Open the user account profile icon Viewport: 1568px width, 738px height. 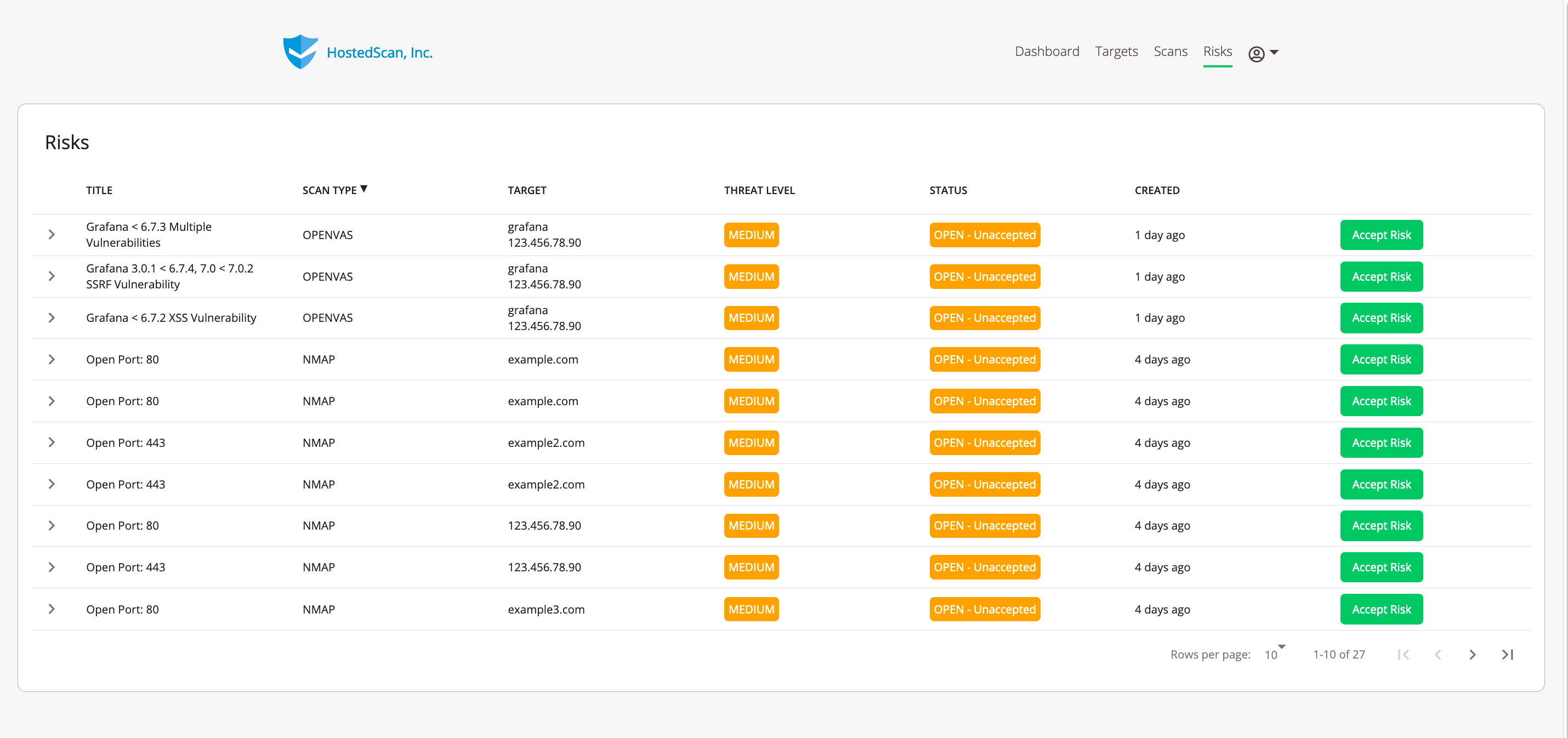point(1257,54)
